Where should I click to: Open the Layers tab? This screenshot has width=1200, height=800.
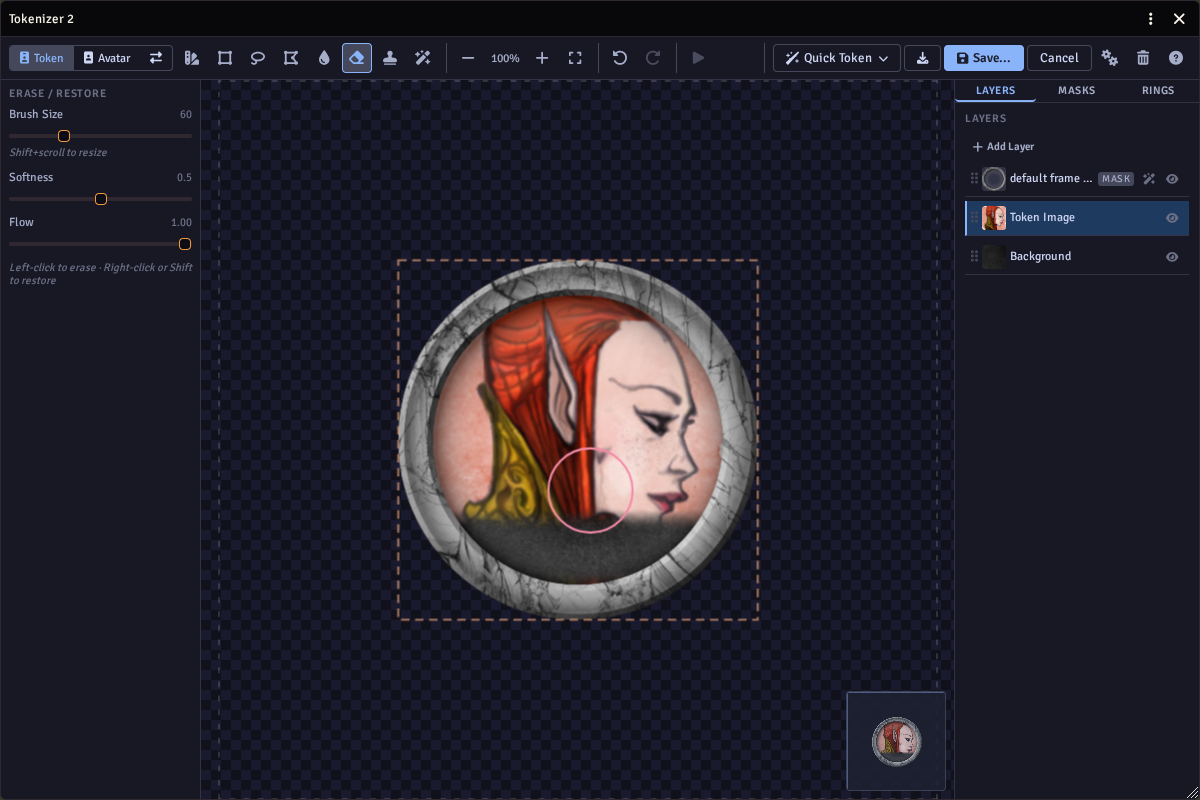coord(996,91)
